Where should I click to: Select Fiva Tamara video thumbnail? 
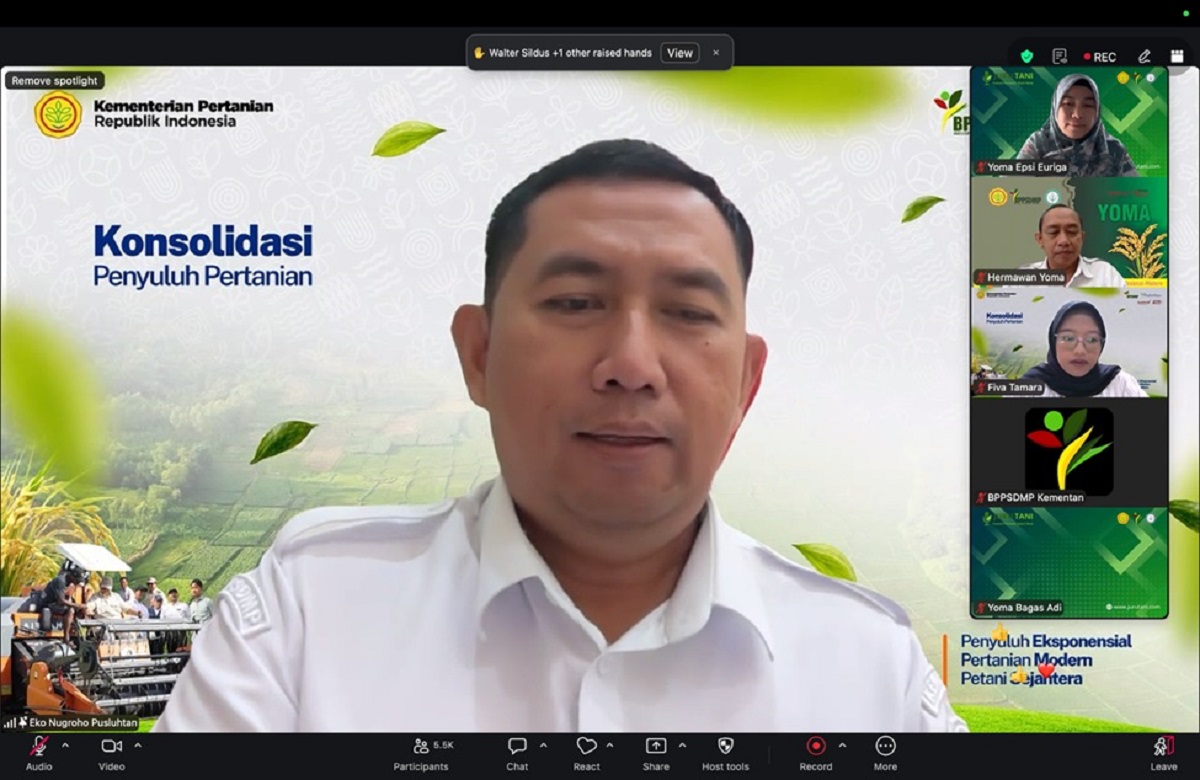(1069, 342)
